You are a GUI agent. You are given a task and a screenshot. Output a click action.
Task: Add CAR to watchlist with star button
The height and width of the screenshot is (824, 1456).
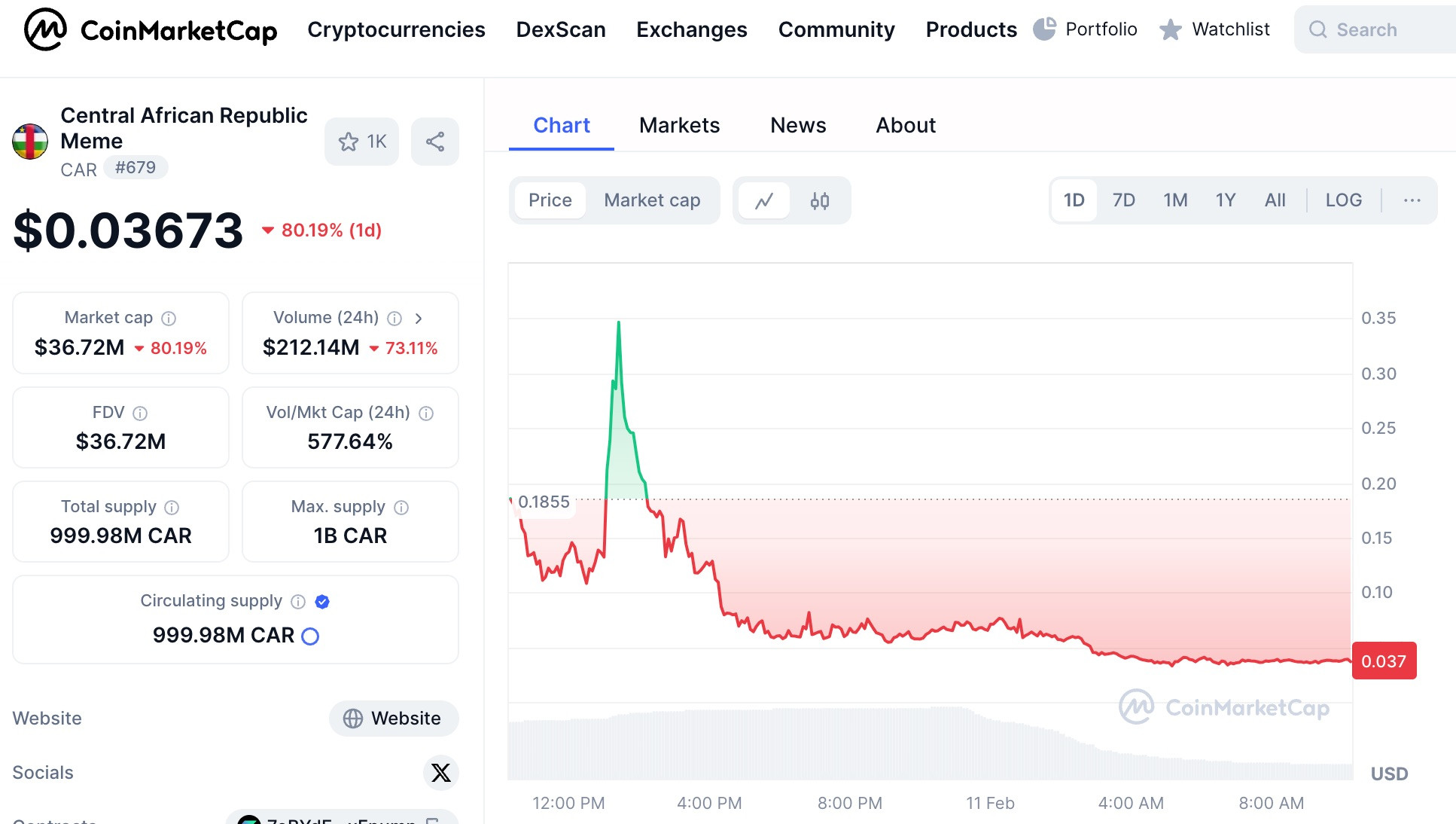[361, 142]
